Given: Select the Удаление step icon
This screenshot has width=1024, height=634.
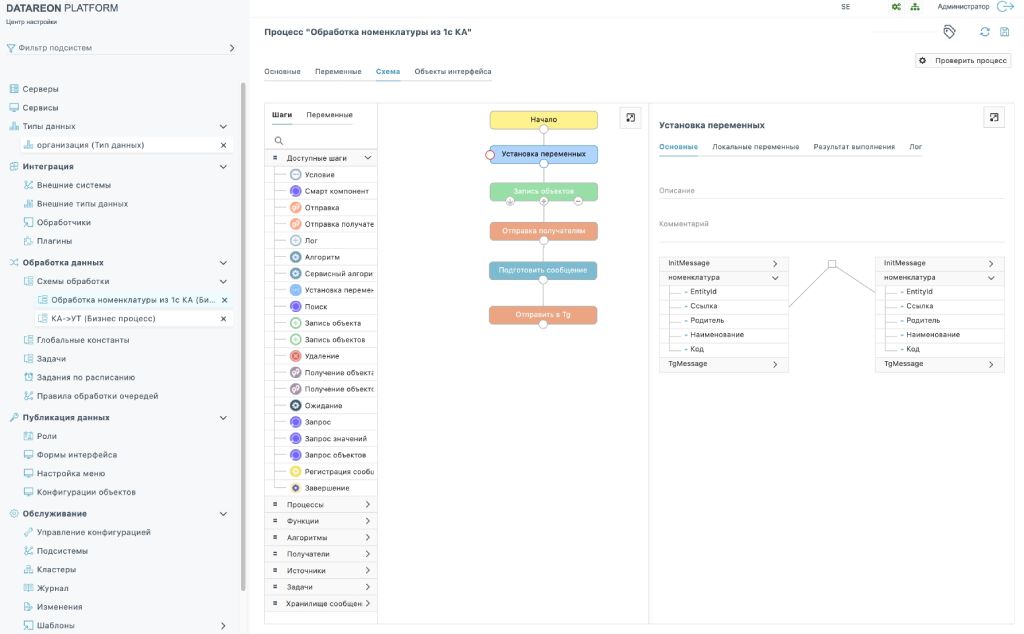Looking at the screenshot, I should click(x=295, y=356).
